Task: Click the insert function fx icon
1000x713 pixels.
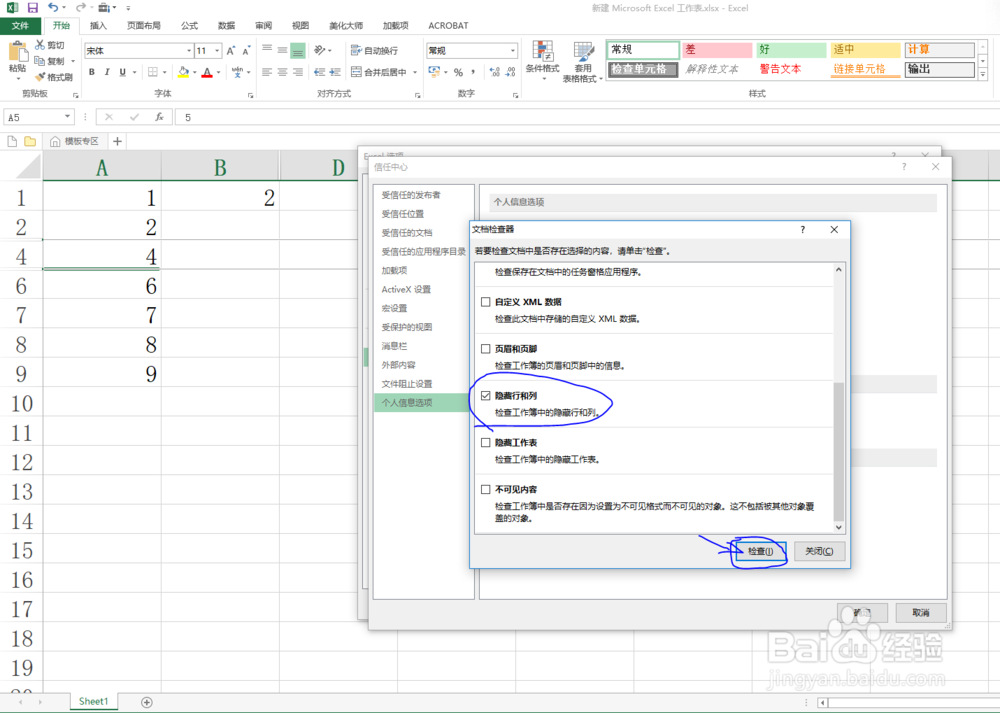Action: (x=159, y=117)
